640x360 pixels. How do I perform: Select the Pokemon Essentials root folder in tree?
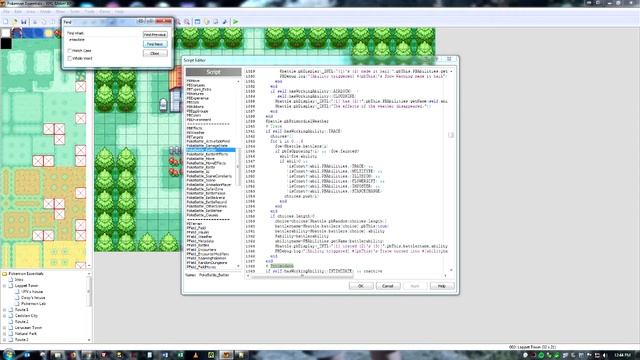tap(26, 274)
